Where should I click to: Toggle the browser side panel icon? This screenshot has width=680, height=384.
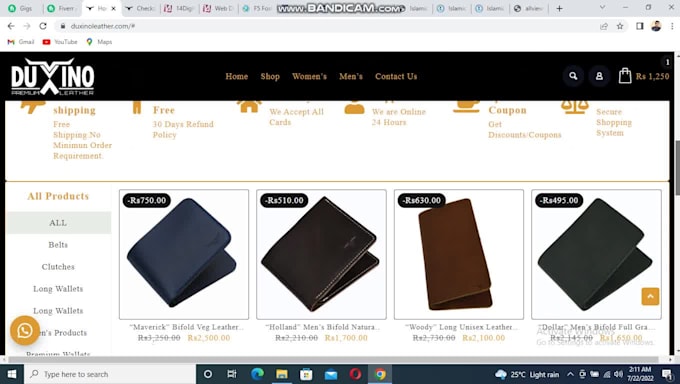640,26
